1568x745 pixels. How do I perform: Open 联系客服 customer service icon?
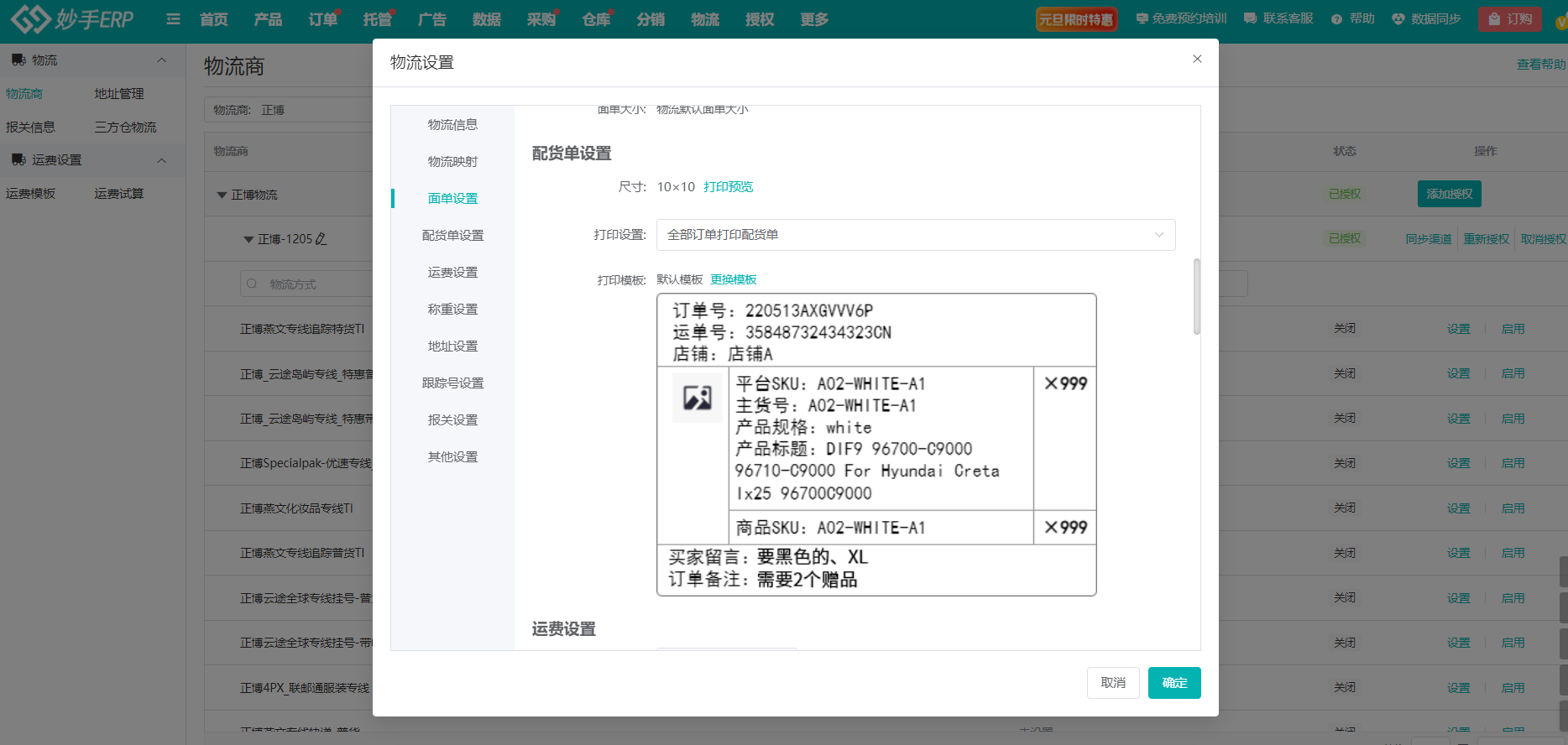(x=1251, y=18)
